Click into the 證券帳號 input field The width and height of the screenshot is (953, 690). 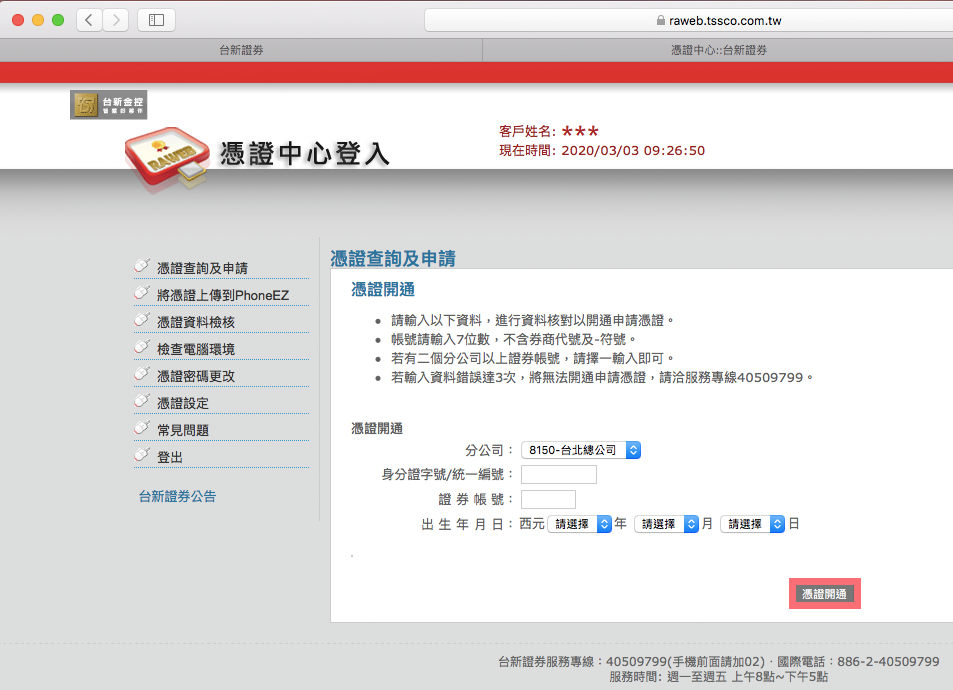(548, 499)
